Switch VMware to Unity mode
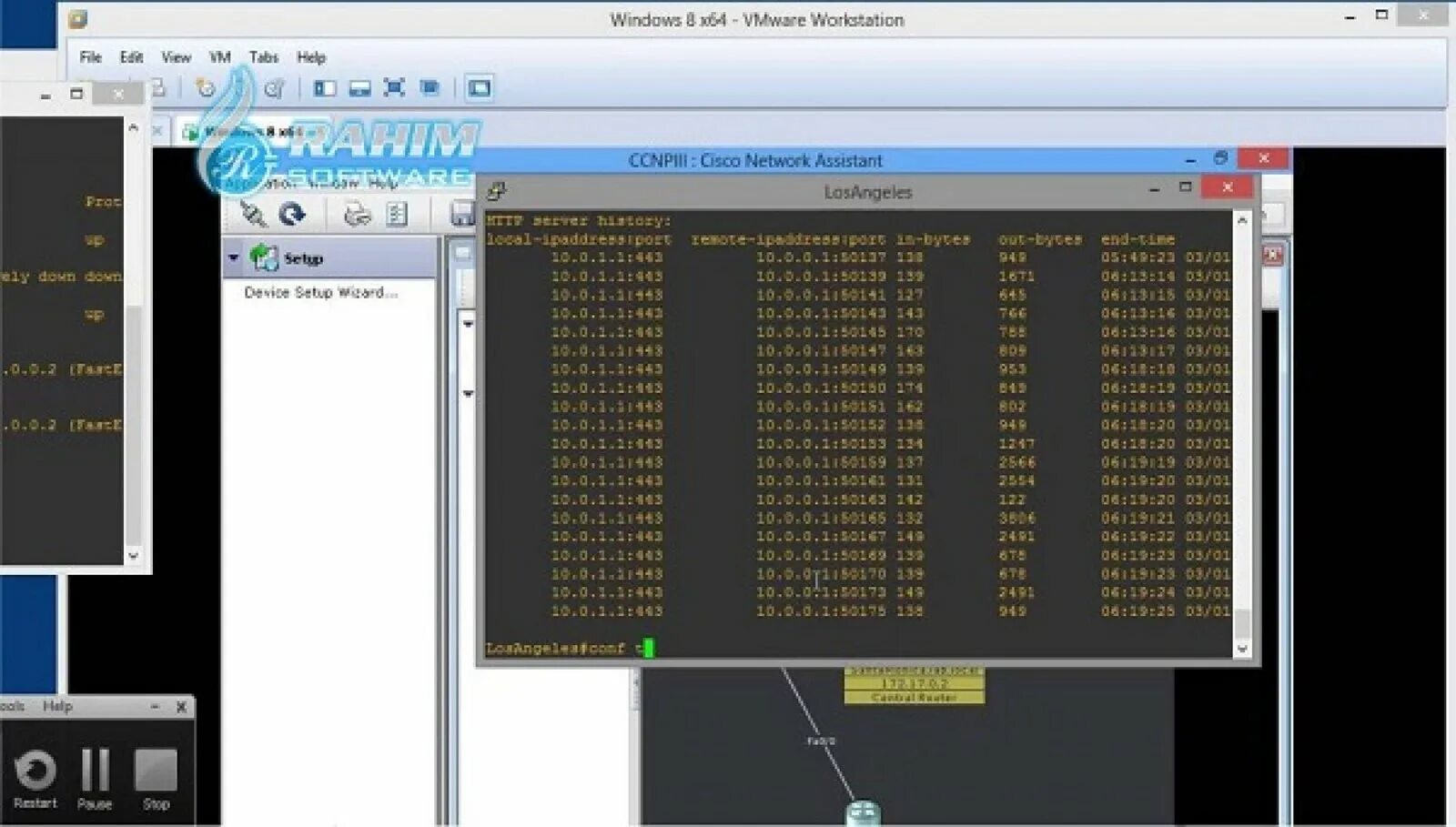The image size is (1456, 827). [430, 88]
